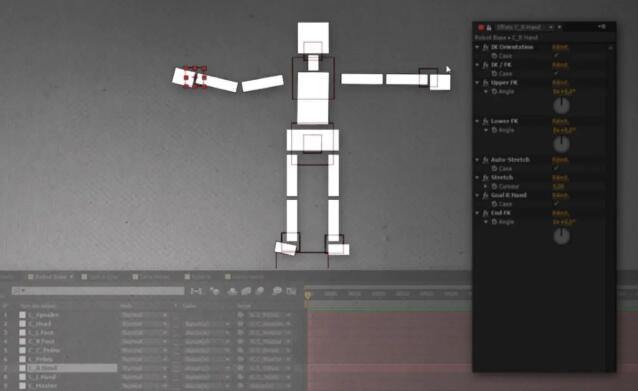Collapse the Lower FK effect group
This screenshot has width=638, height=391.
click(477, 121)
